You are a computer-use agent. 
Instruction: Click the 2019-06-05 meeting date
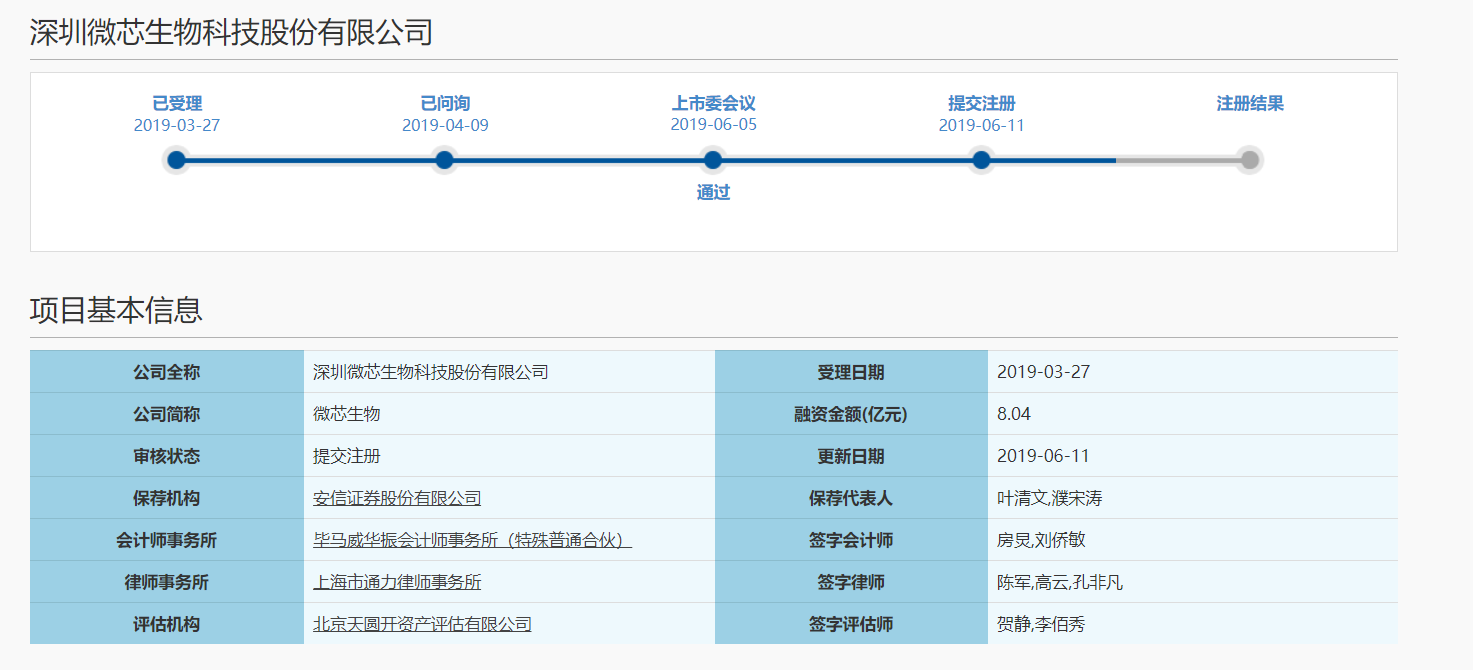point(713,125)
